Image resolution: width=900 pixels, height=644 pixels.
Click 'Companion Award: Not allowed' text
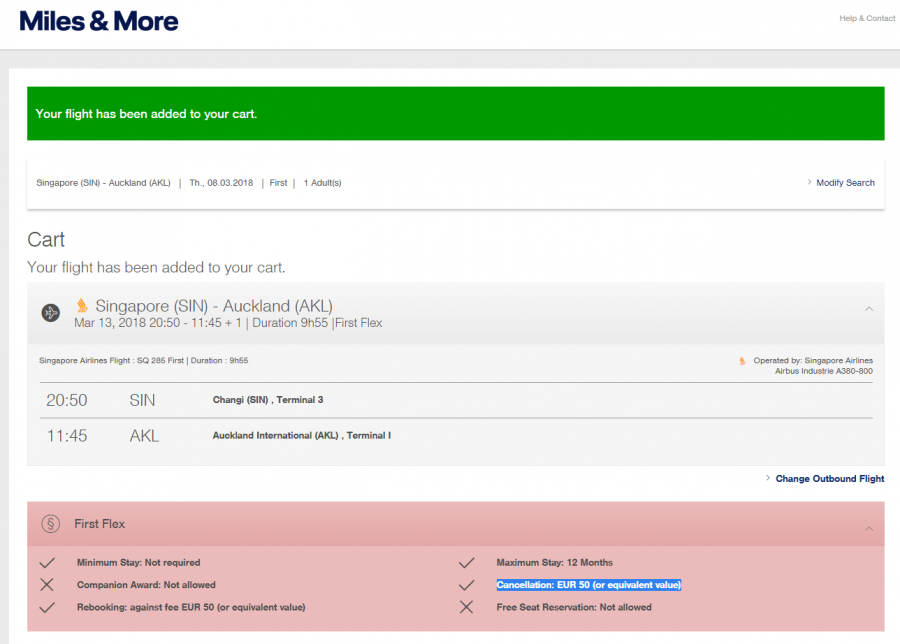tap(146, 585)
